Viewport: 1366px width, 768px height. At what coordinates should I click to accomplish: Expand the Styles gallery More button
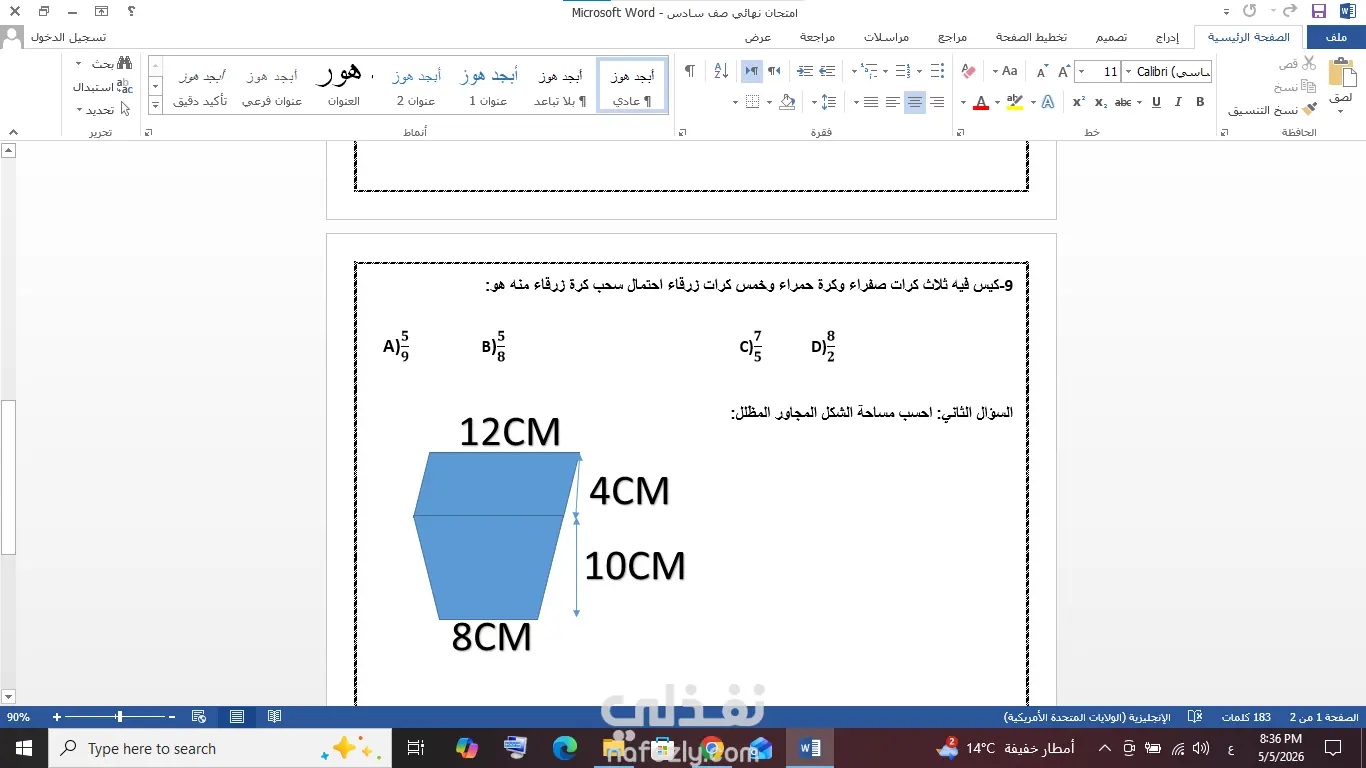[x=156, y=104]
